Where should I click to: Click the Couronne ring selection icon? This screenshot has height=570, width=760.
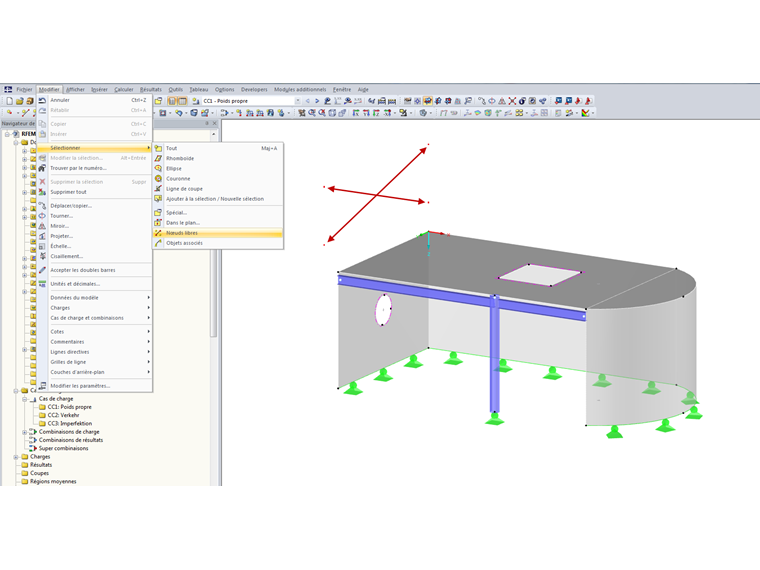coord(158,178)
